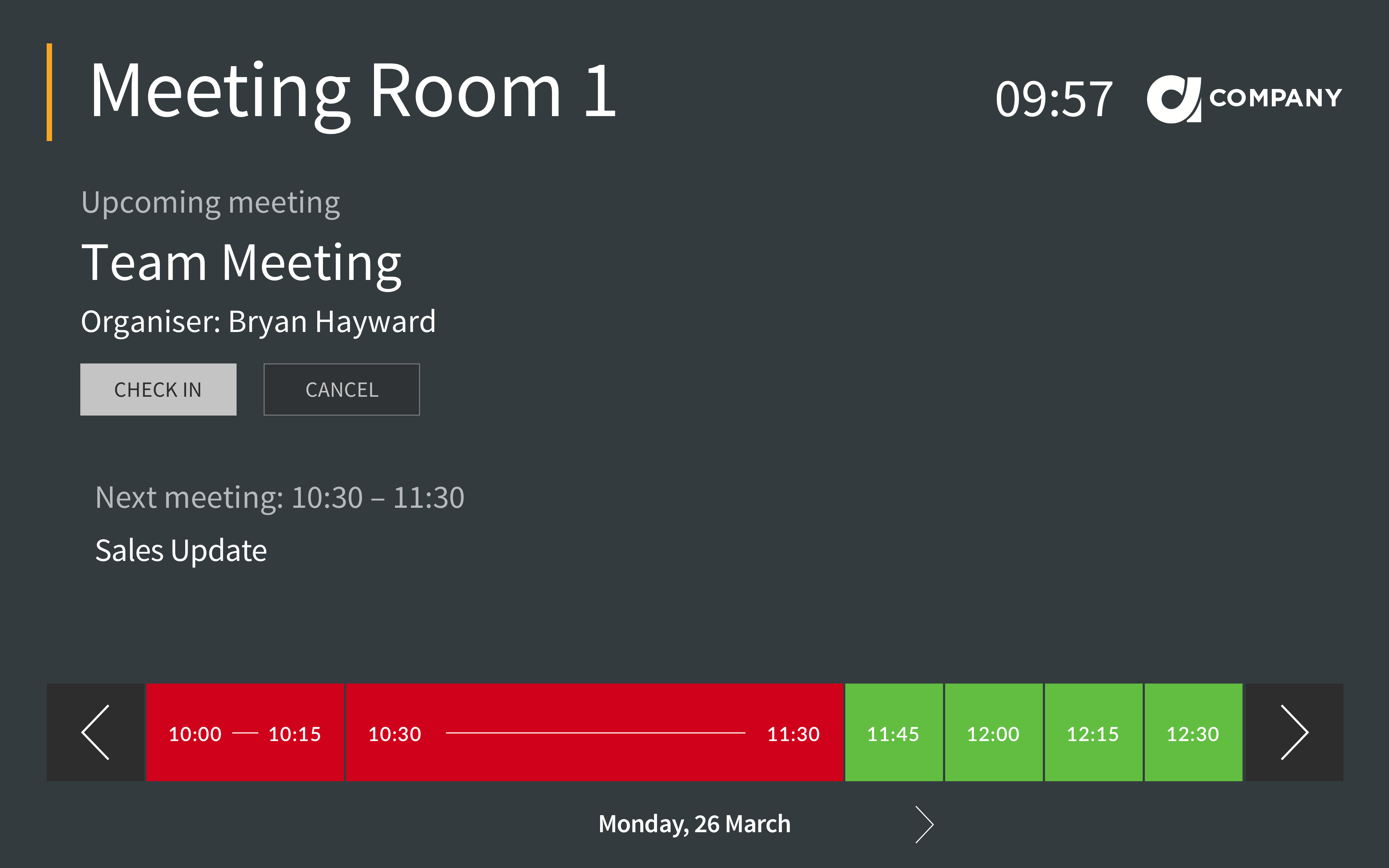1389x868 pixels.
Task: Click the Company logo icon
Action: [1173, 99]
